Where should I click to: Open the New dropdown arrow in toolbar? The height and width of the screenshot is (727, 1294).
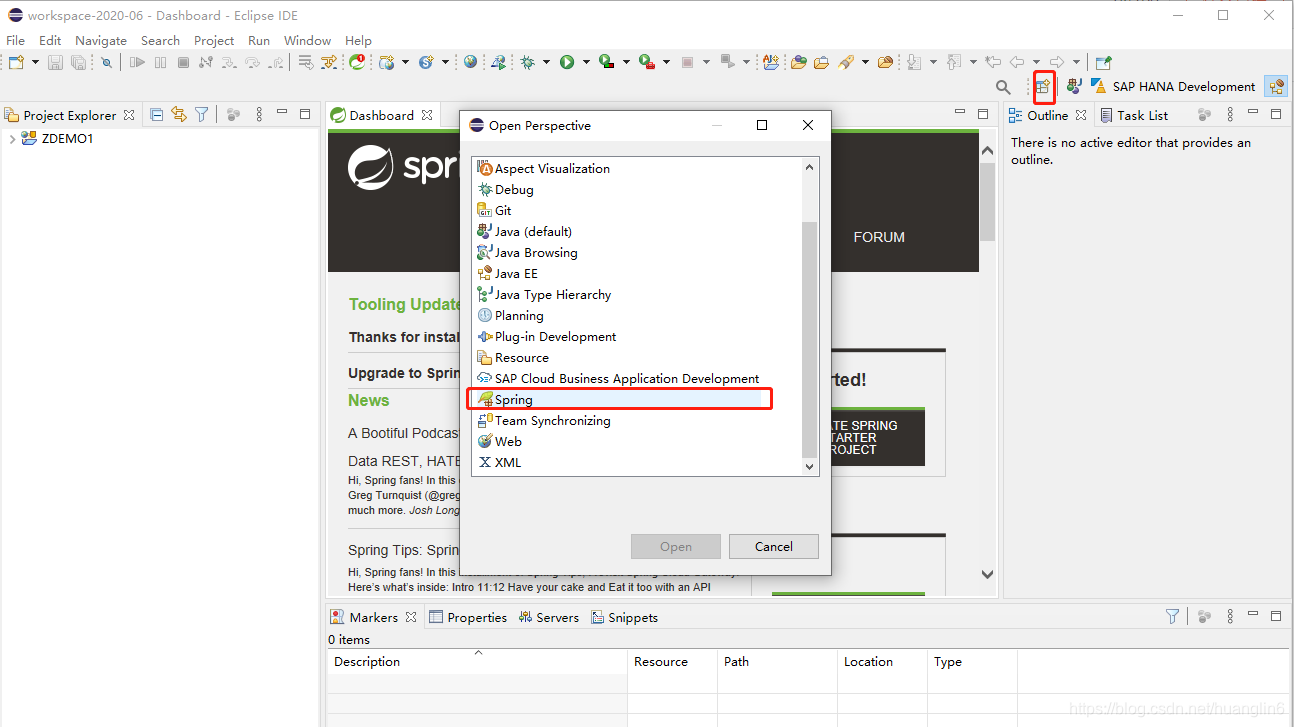(x=35, y=62)
